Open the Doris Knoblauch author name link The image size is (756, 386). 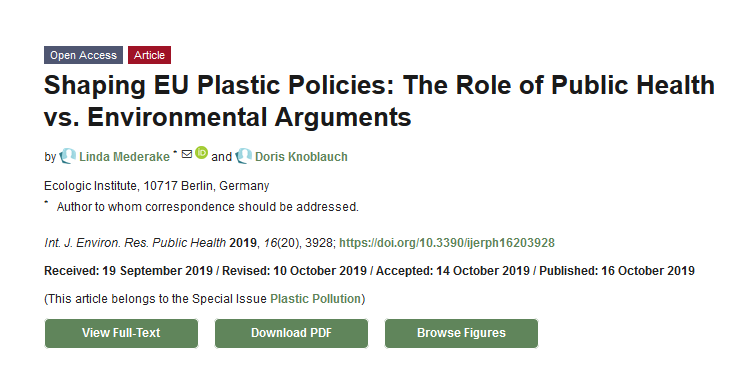click(x=301, y=157)
